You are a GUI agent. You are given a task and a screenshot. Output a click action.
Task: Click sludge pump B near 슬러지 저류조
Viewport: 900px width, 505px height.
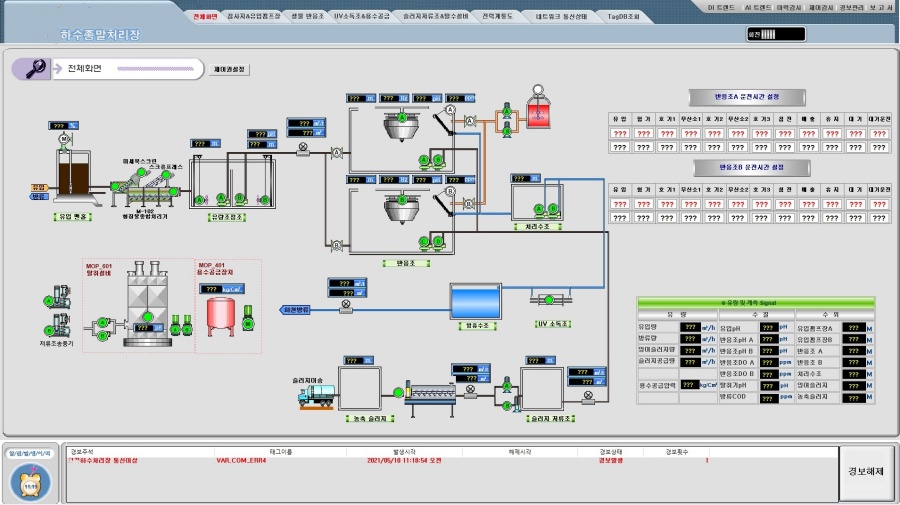[x=507, y=406]
